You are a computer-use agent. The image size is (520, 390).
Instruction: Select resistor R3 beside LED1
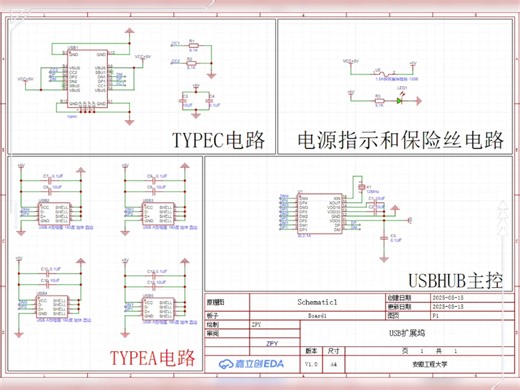379,101
